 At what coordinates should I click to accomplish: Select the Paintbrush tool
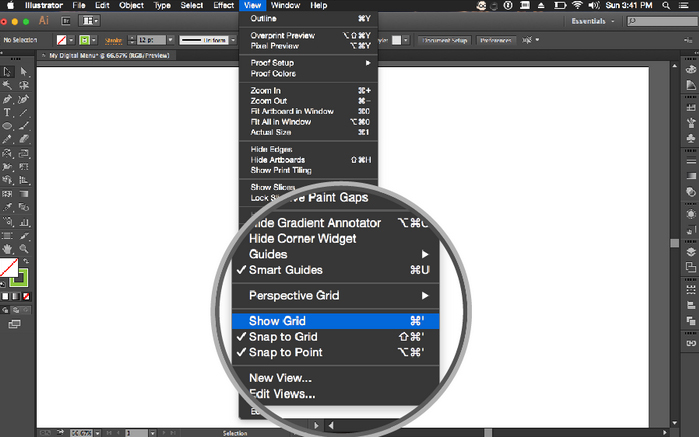(x=24, y=126)
